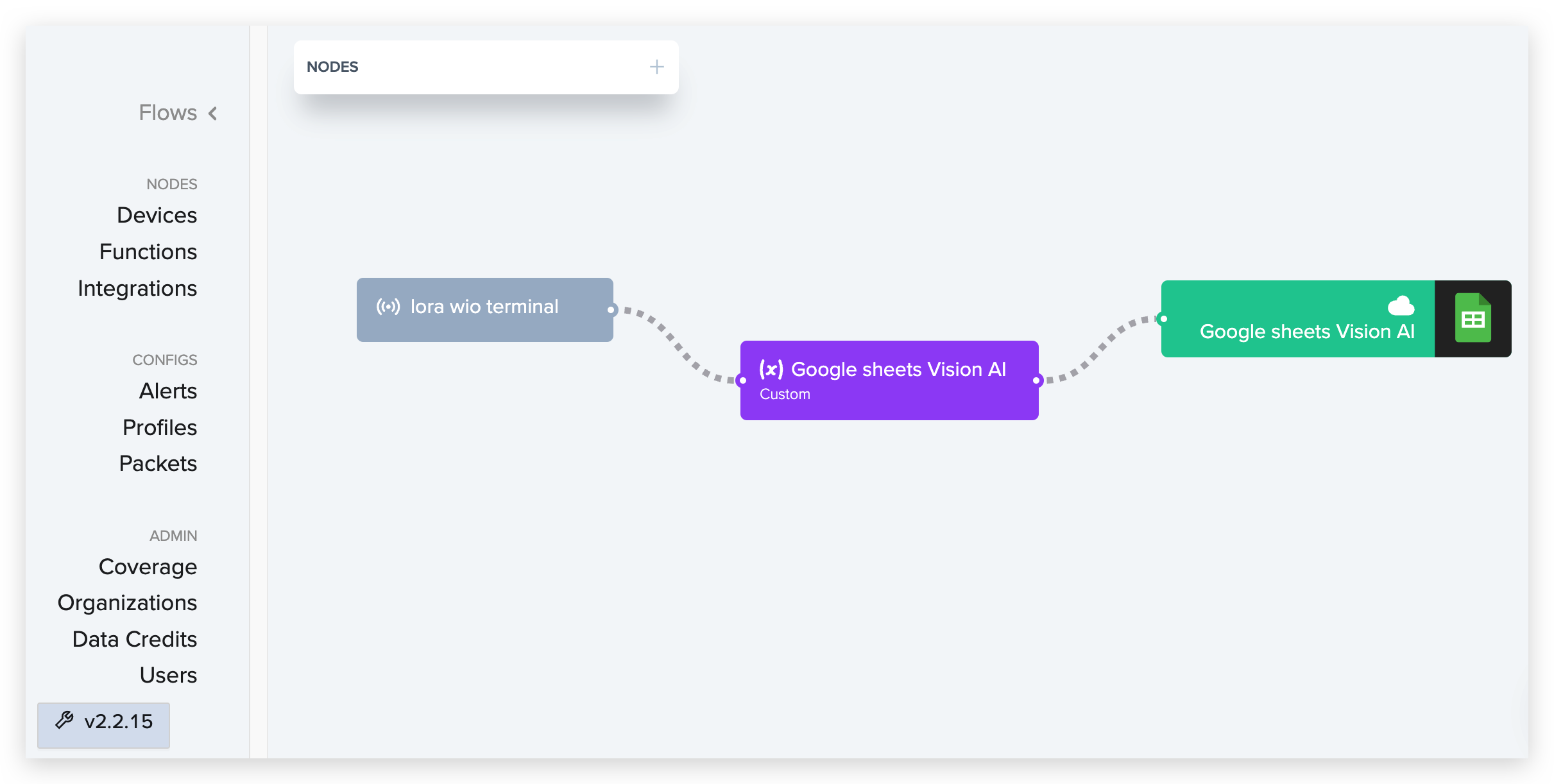Select the lora wio terminal device node
Screen dimensions: 1554x784
pos(484,309)
